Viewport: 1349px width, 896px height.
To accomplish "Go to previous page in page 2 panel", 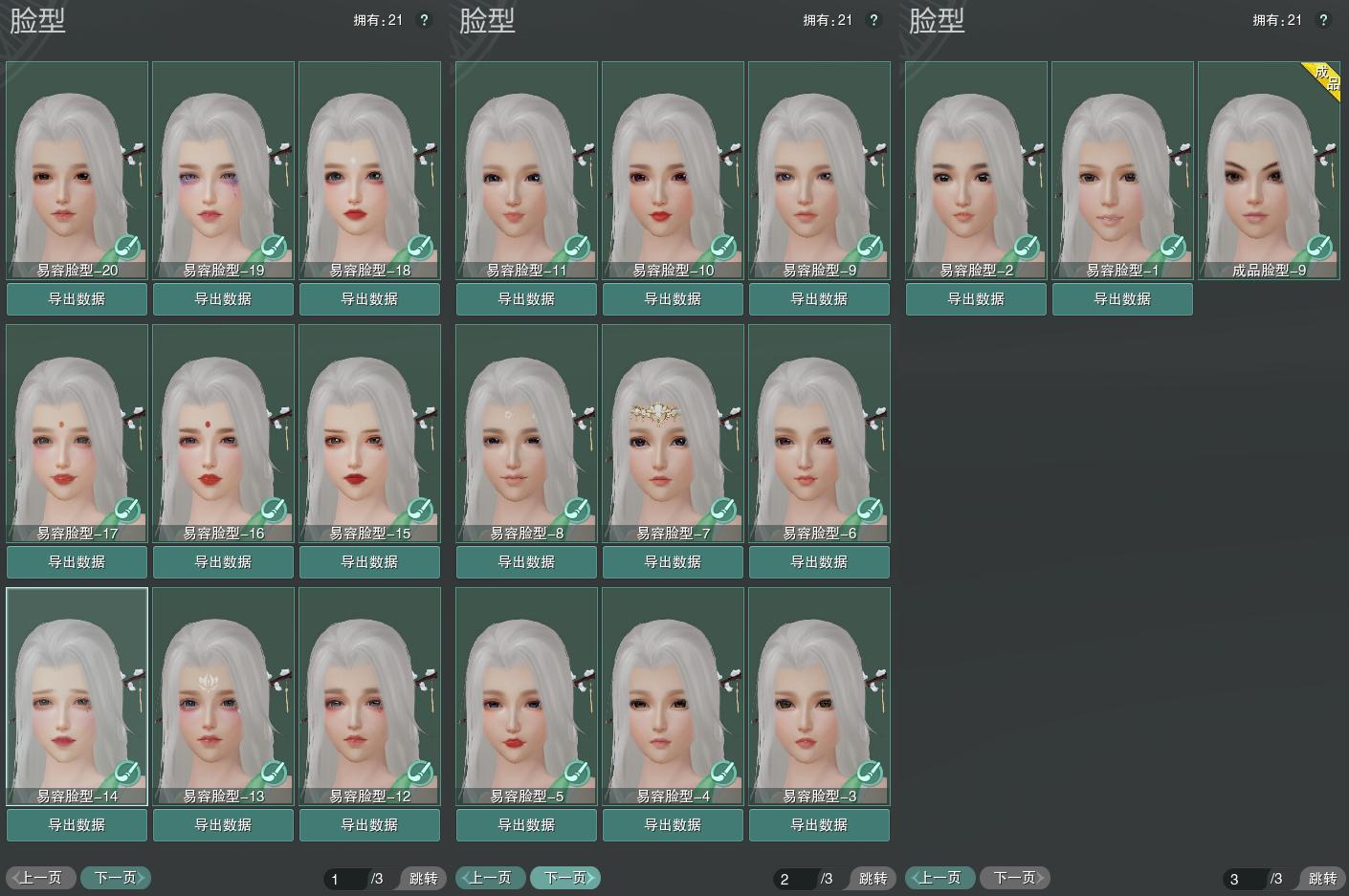I will (x=491, y=878).
